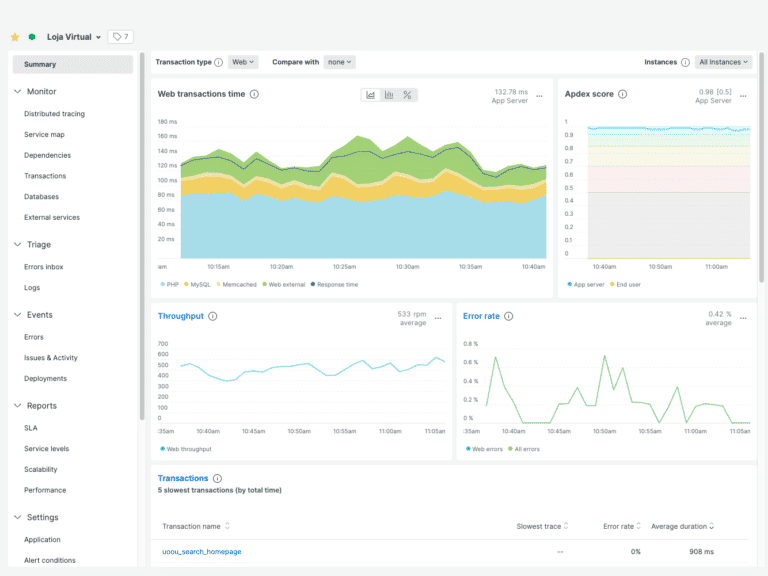Screen dimensions: 768x576
Task: Show Transaction type info tooltip icon
Action: click(x=218, y=62)
